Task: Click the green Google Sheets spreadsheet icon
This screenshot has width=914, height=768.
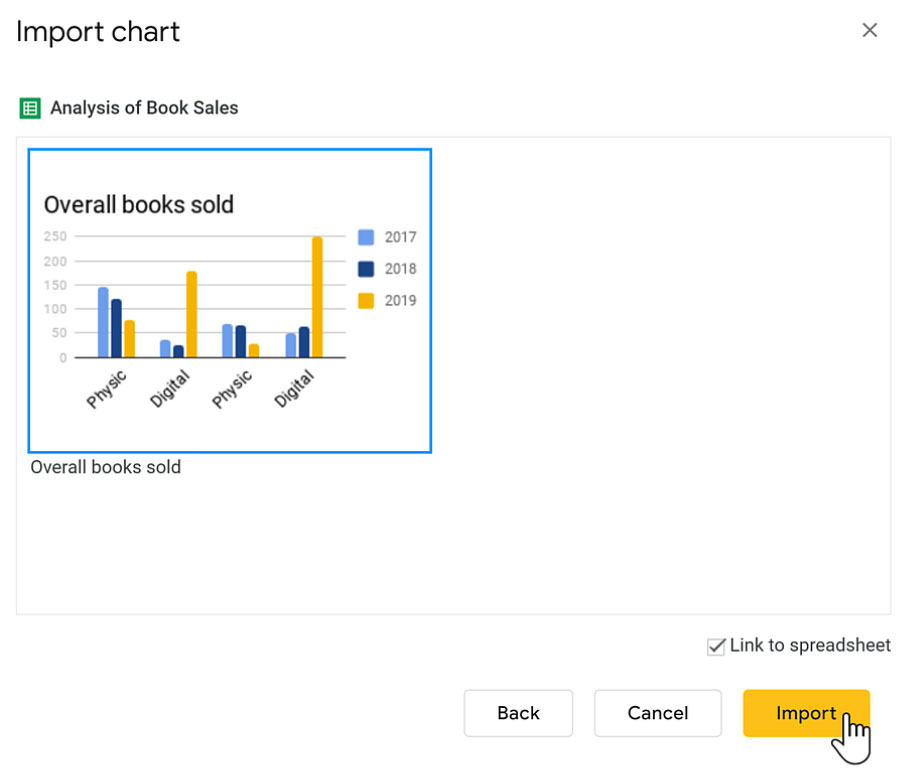Action: [27, 107]
